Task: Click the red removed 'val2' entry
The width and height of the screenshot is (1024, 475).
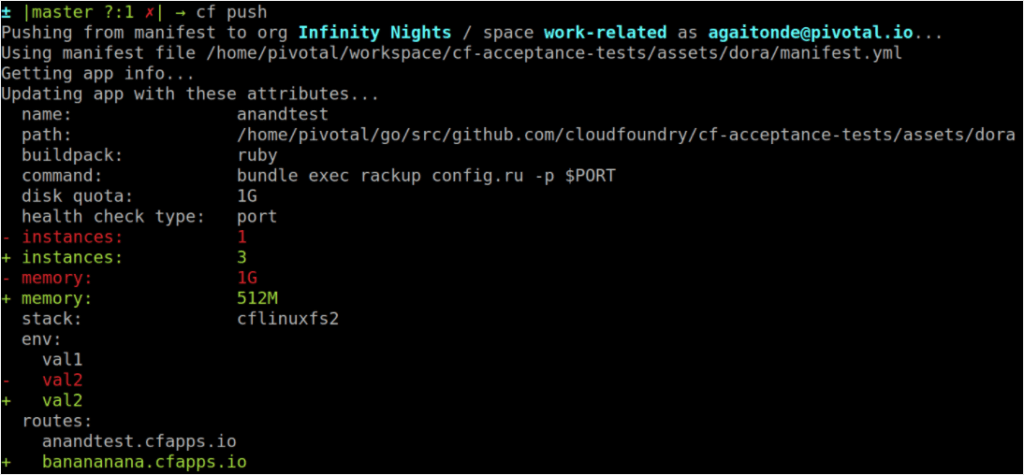Action: click(x=62, y=380)
